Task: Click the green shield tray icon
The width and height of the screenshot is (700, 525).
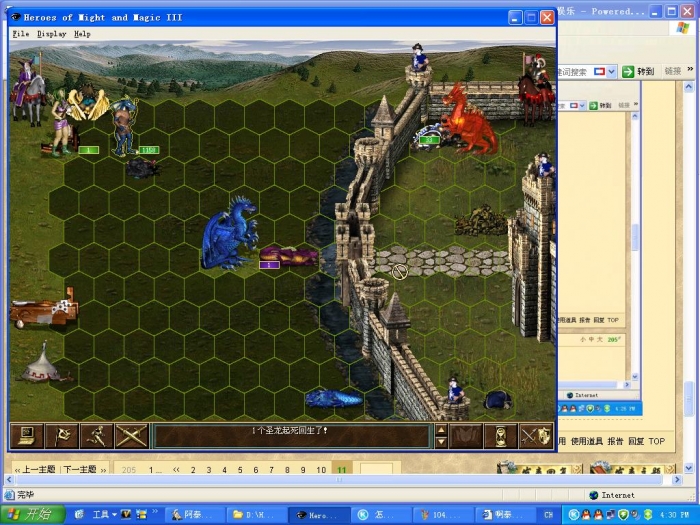Action: (623, 515)
